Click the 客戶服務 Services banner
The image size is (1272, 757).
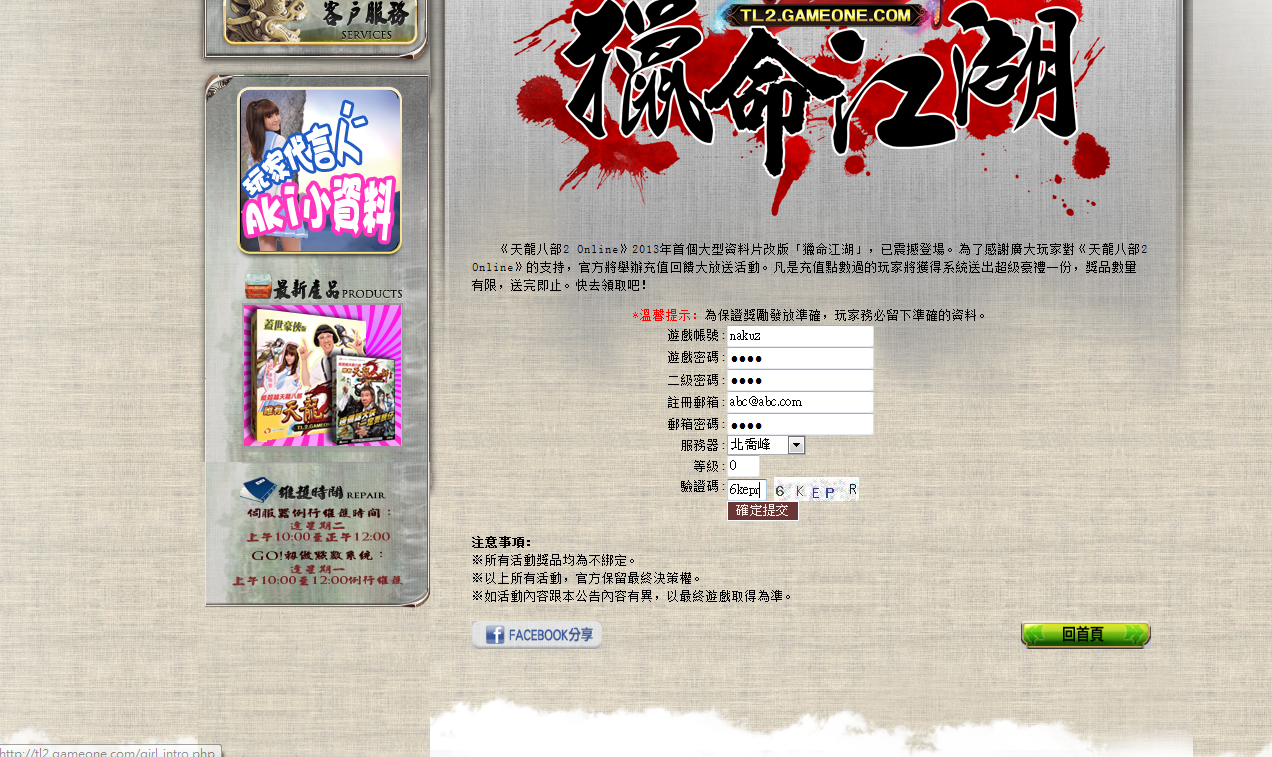click(x=320, y=22)
